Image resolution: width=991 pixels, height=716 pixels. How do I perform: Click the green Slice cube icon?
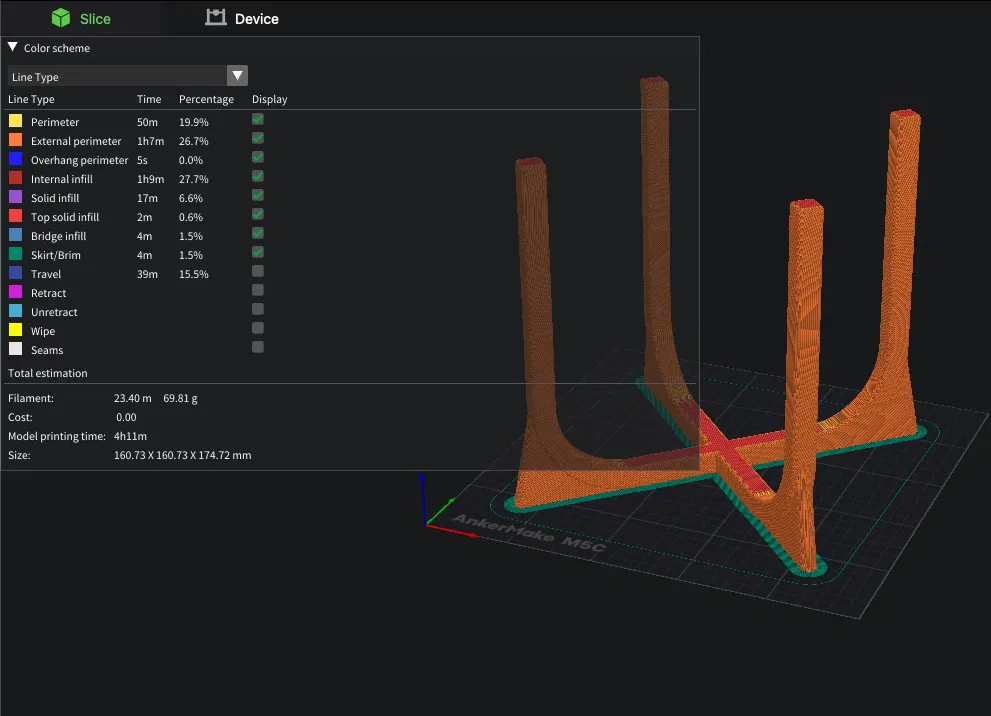click(x=61, y=18)
